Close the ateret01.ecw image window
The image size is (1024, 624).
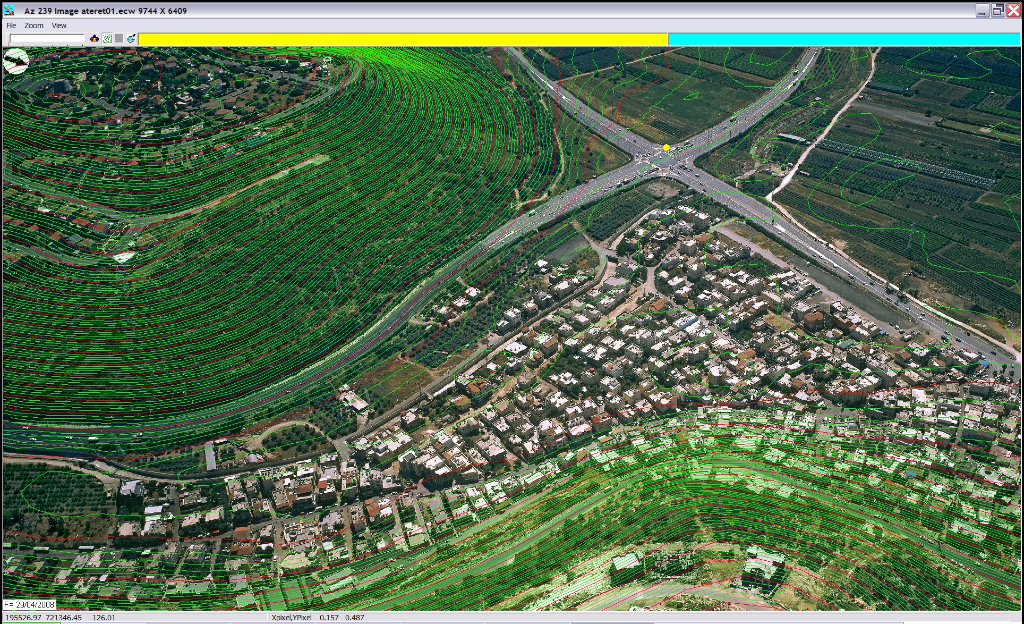pos(1013,9)
